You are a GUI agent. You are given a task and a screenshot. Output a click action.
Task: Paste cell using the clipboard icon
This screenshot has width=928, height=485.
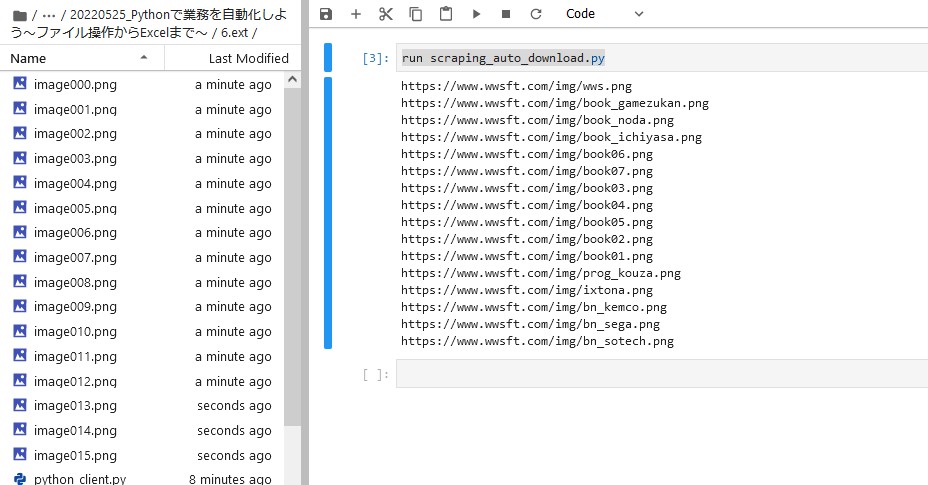click(446, 14)
